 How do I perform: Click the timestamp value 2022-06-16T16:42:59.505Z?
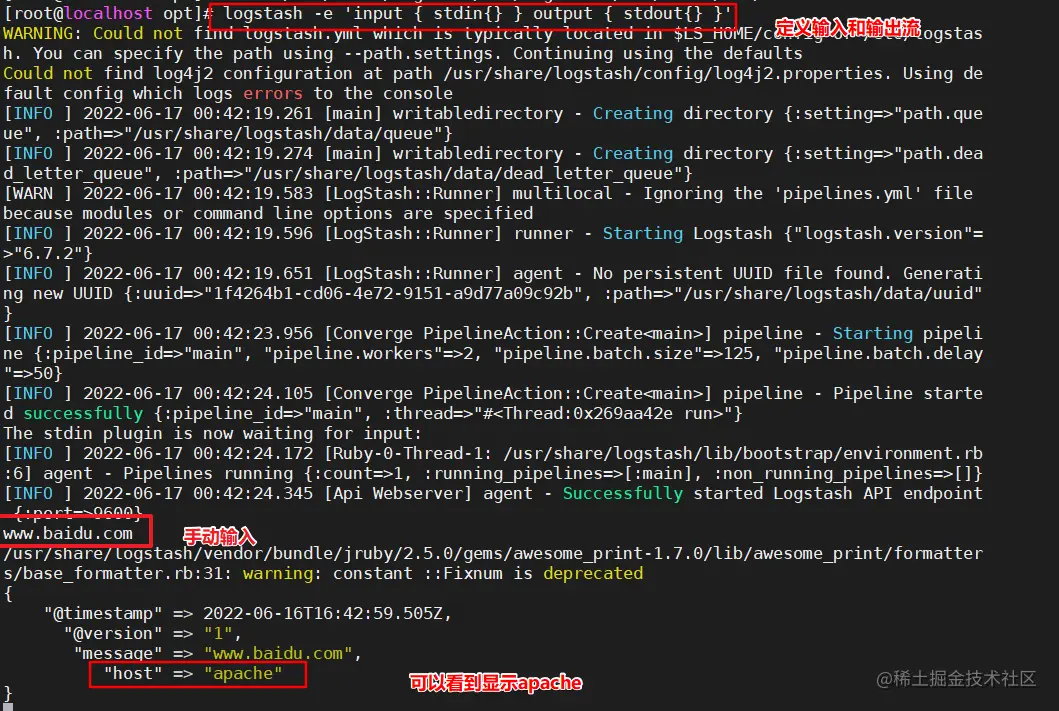[x=323, y=613]
